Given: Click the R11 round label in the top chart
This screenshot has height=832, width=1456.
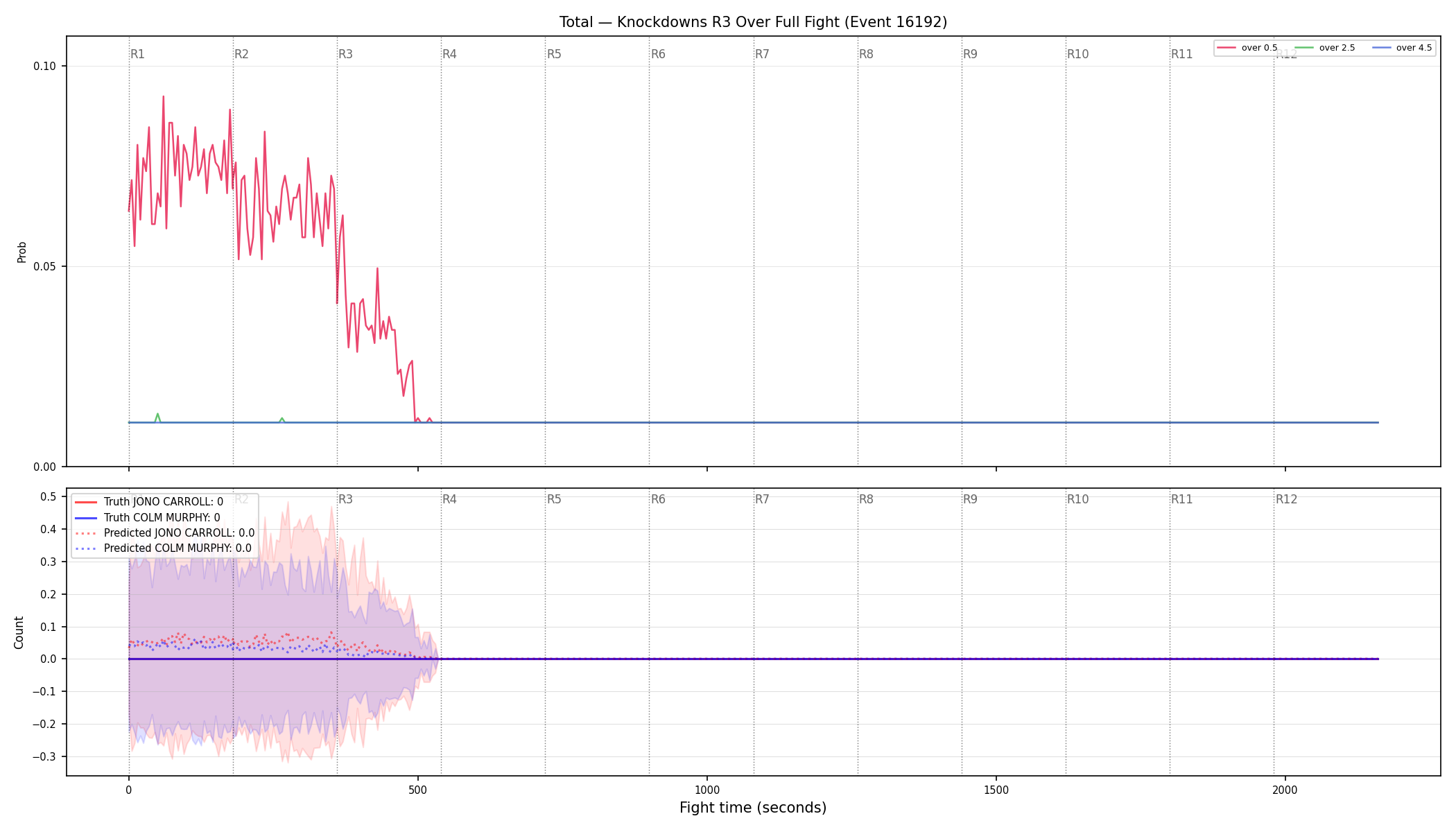Looking at the screenshot, I should click(1181, 54).
